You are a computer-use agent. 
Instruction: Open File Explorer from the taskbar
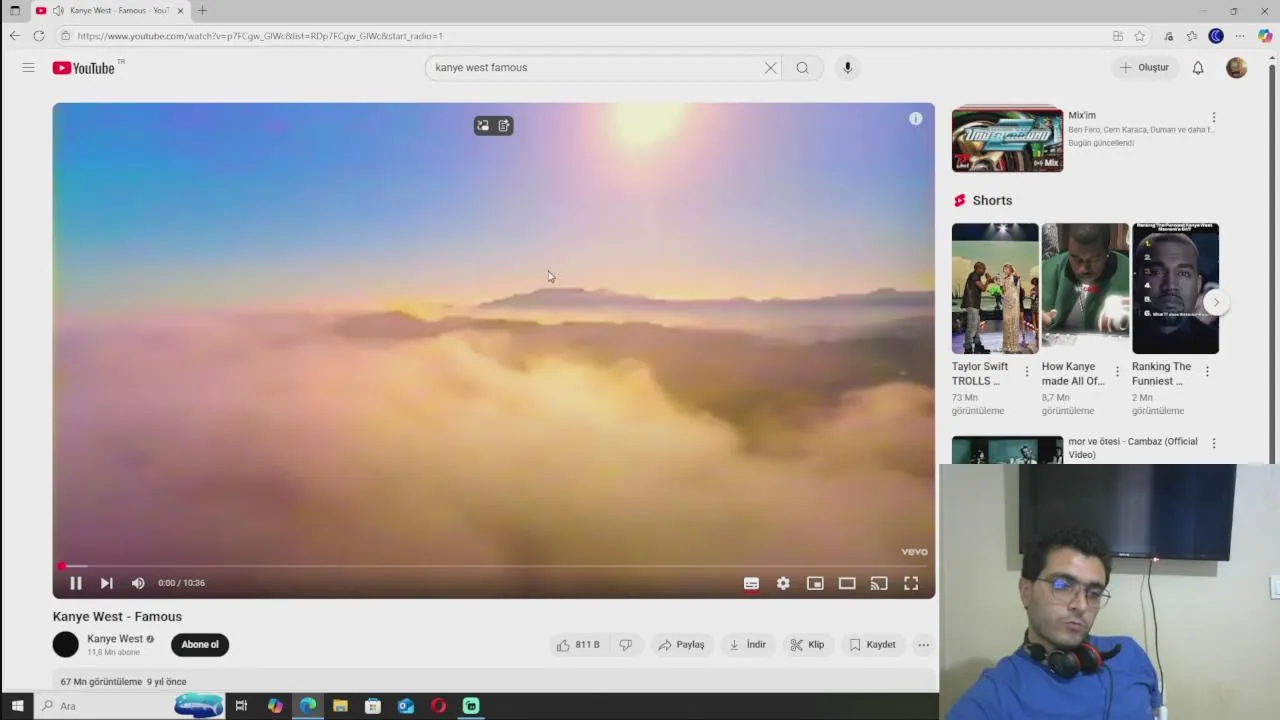pyautogui.click(x=340, y=706)
